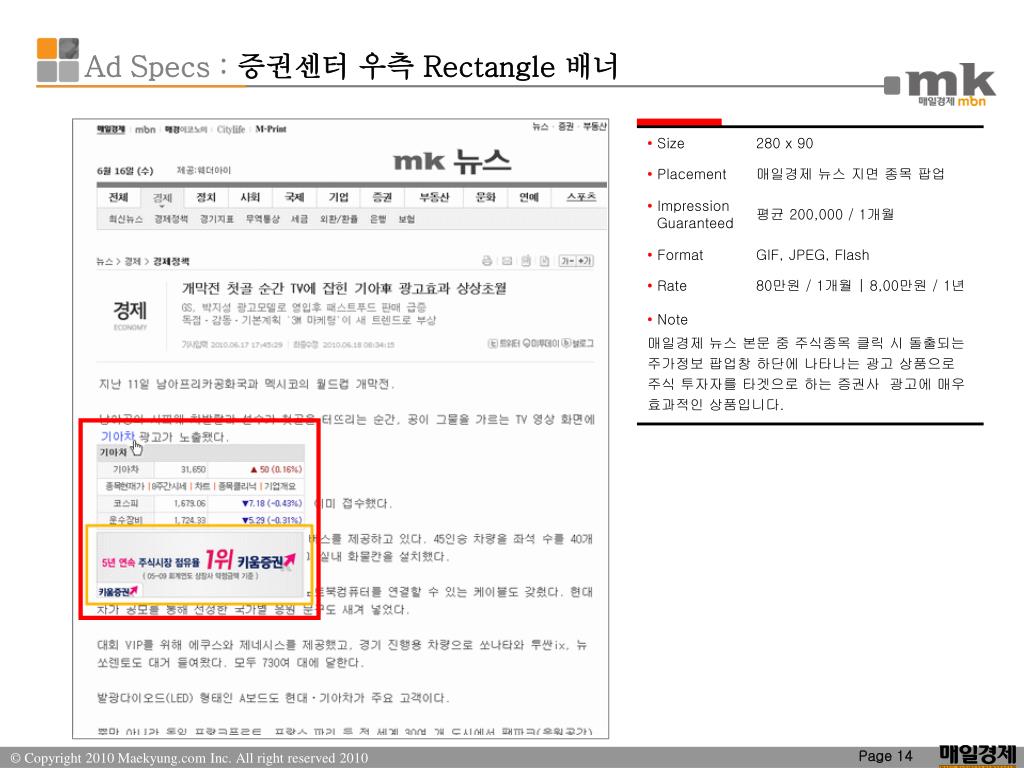Select the 경기지표 submenu item
Image resolution: width=1024 pixels, height=768 pixels.
click(217, 219)
